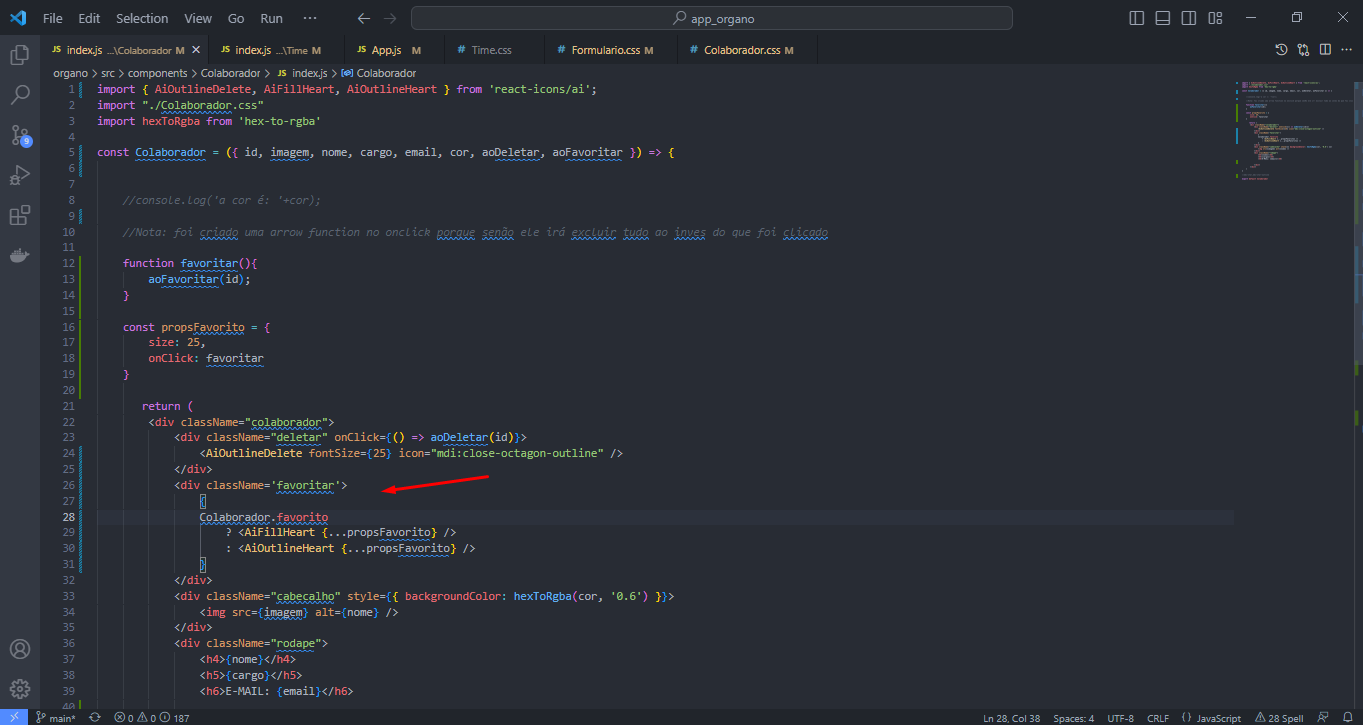The width and height of the screenshot is (1363, 725).
Task: Click 'Ln 28, Col 38' in status bar
Action: tap(1012, 718)
